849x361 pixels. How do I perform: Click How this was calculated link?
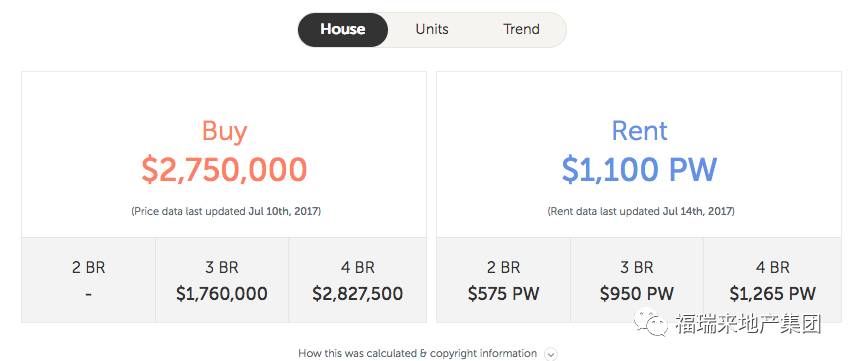417,353
